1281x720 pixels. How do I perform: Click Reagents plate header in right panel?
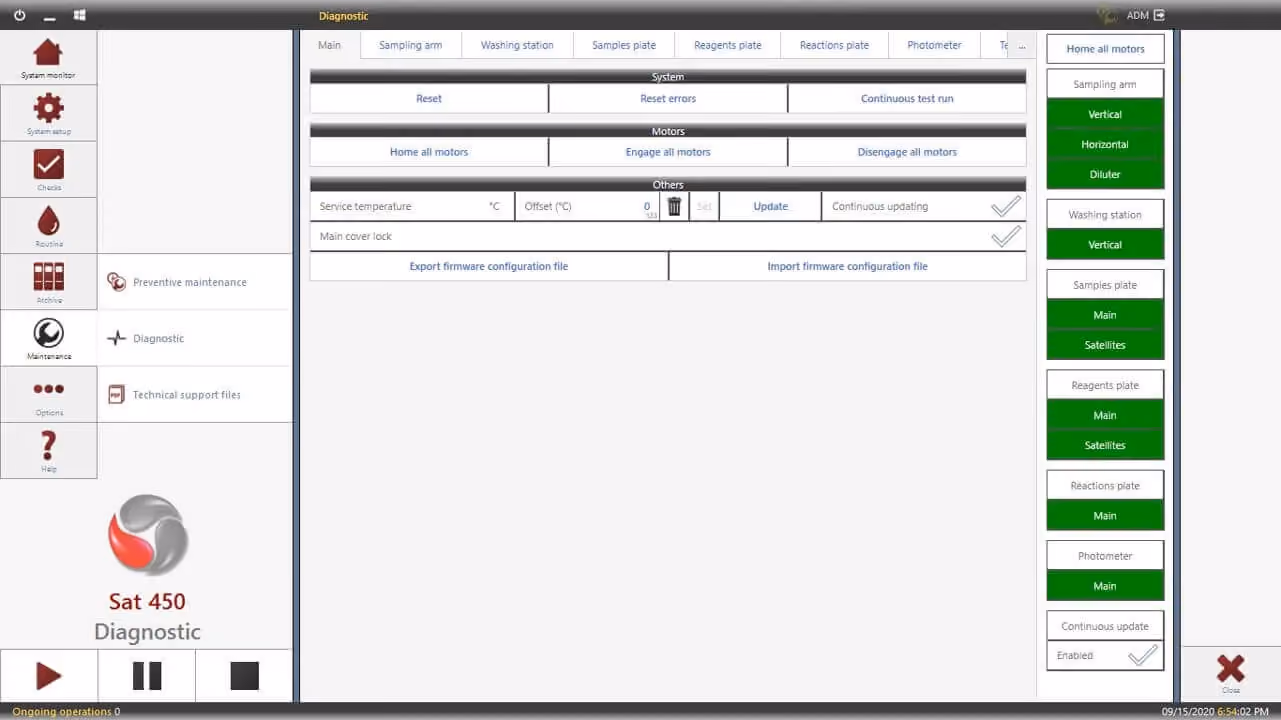(1105, 385)
